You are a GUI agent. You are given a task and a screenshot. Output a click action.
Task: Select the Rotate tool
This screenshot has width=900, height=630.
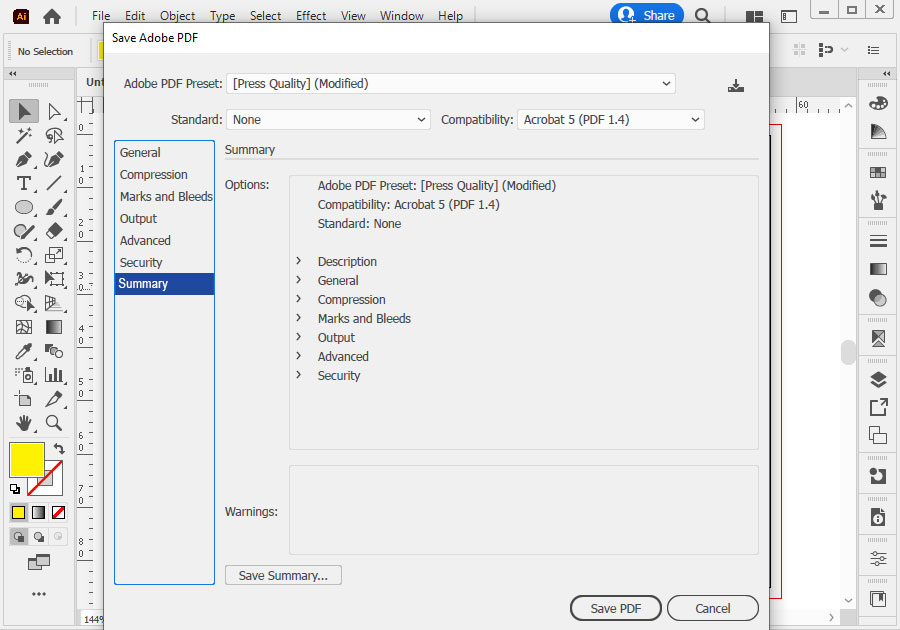point(24,255)
